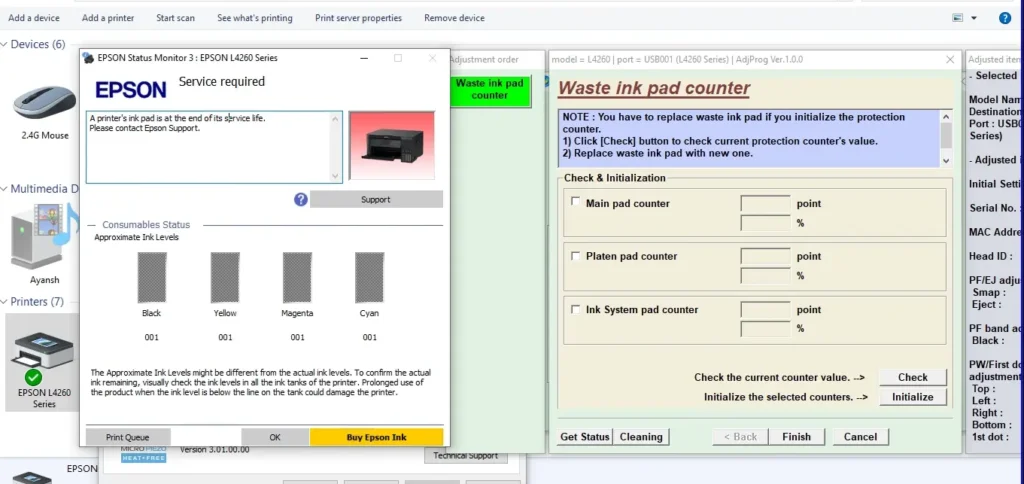Click OK in the Status Monitor
Viewport: 1024px width, 484px height.
tap(275, 437)
